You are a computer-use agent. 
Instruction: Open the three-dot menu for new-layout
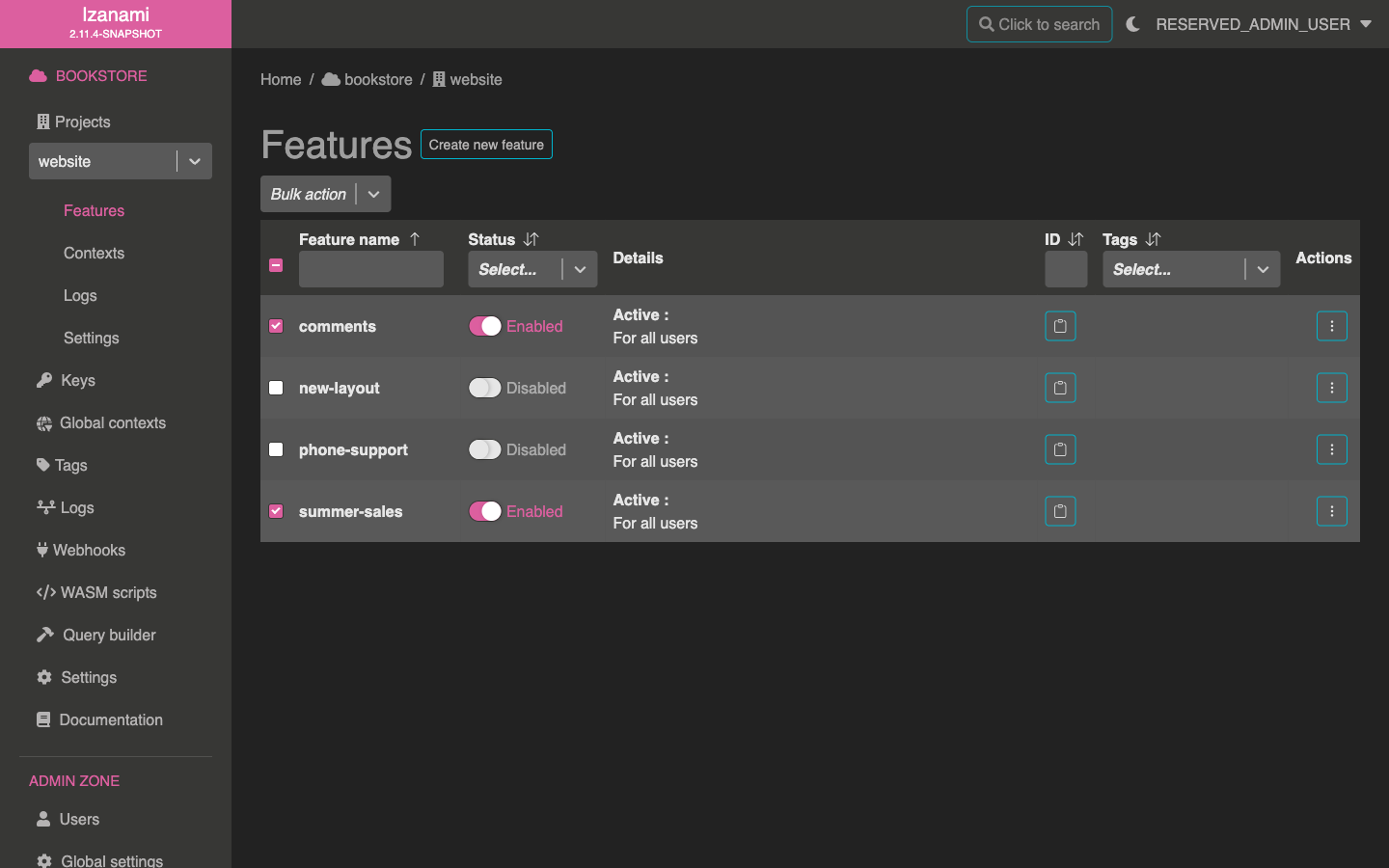click(x=1331, y=388)
